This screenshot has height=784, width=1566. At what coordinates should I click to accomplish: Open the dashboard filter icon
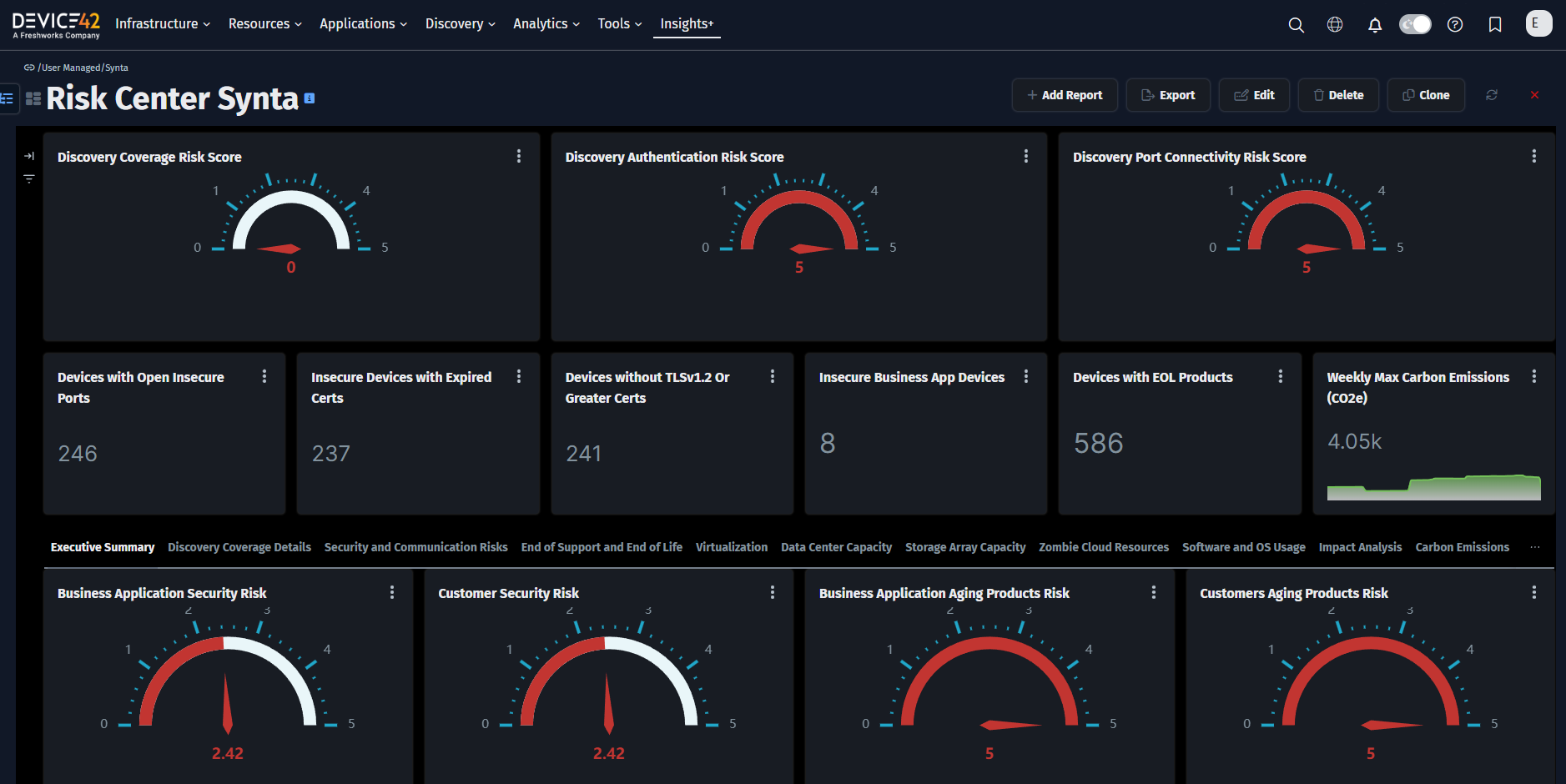coord(29,178)
